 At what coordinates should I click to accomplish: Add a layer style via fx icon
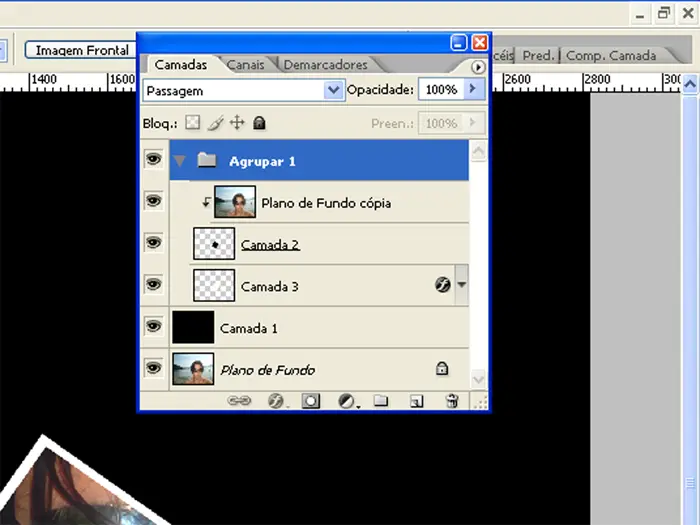pos(276,401)
